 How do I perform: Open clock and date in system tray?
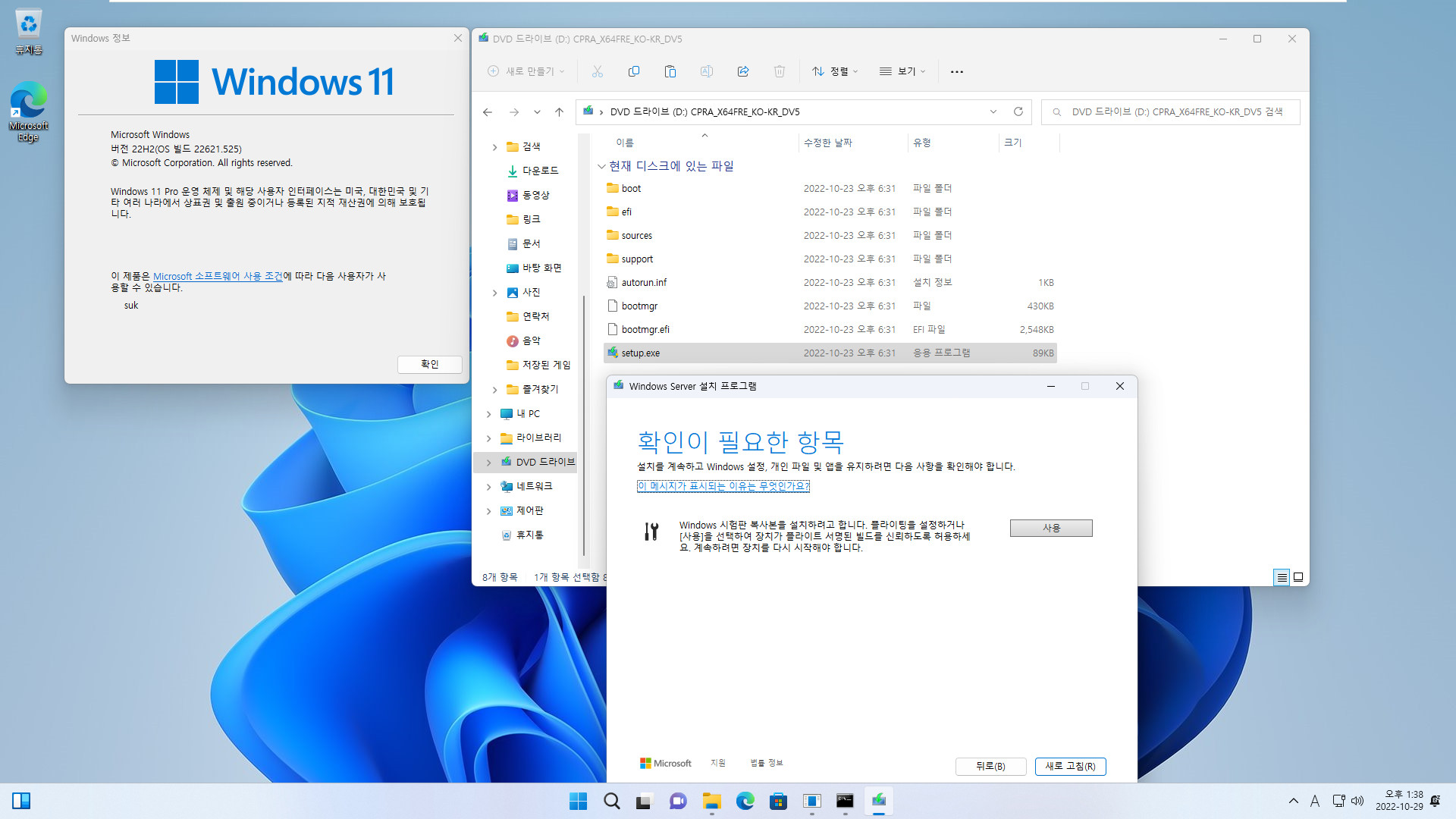pos(1399,801)
